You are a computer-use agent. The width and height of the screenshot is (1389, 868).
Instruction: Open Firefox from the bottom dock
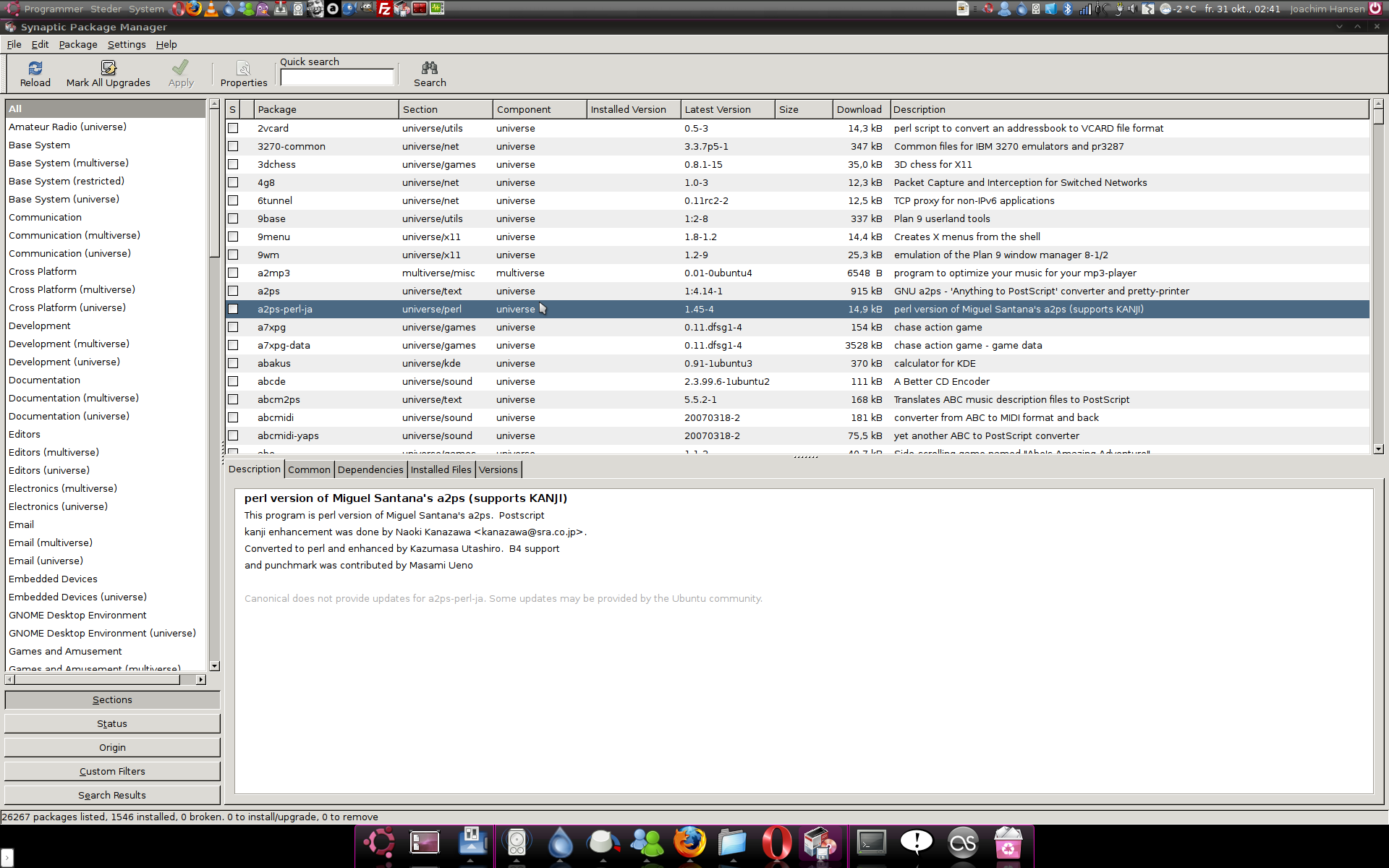(x=689, y=843)
